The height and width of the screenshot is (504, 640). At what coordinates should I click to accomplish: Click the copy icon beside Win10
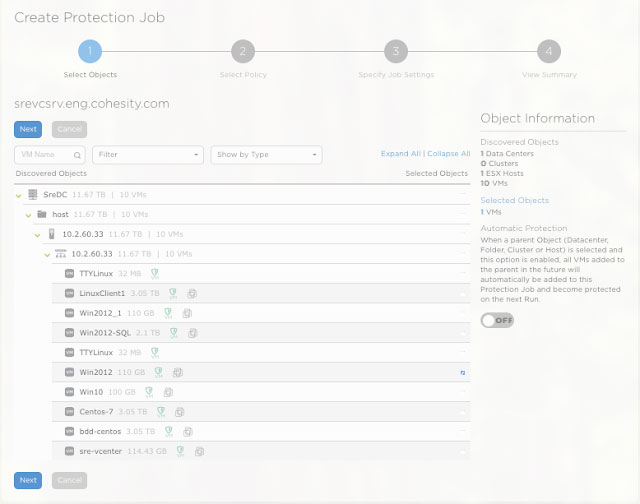coord(168,391)
